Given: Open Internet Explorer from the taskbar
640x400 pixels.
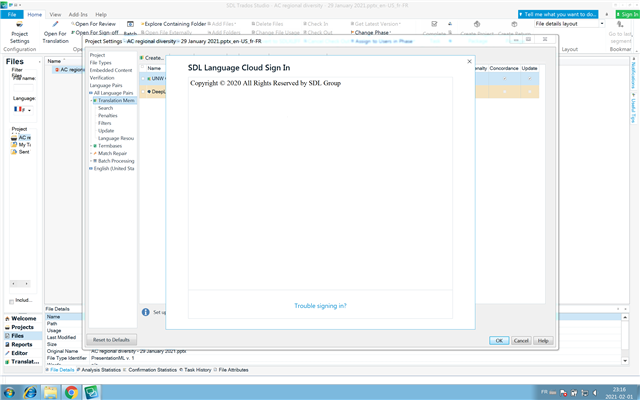Looking at the screenshot, I should [x=32, y=391].
